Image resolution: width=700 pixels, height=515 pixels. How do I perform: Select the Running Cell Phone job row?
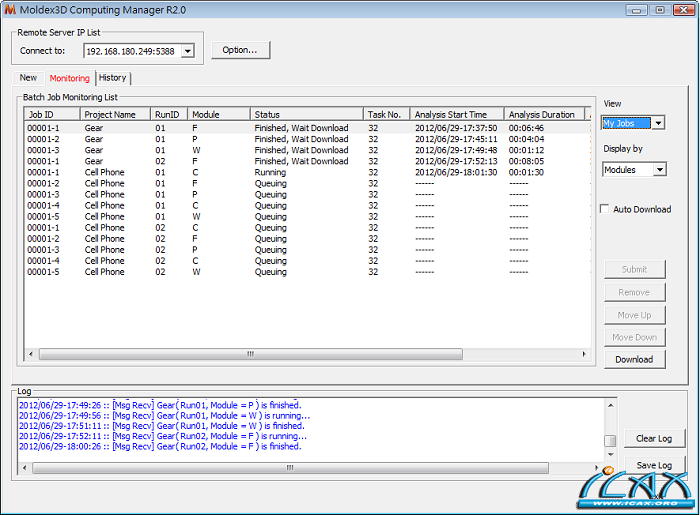[x=308, y=172]
